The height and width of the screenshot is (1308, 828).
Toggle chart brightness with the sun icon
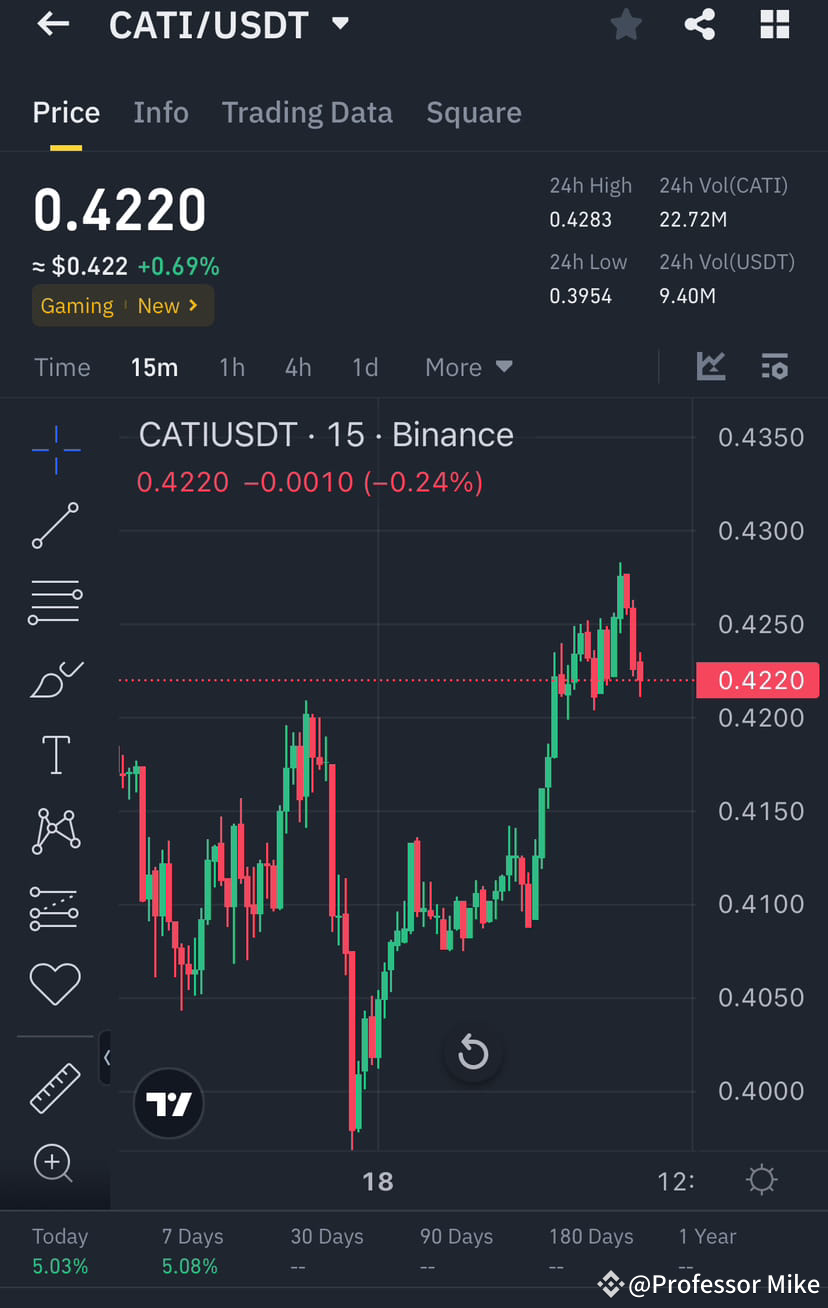(x=761, y=1180)
